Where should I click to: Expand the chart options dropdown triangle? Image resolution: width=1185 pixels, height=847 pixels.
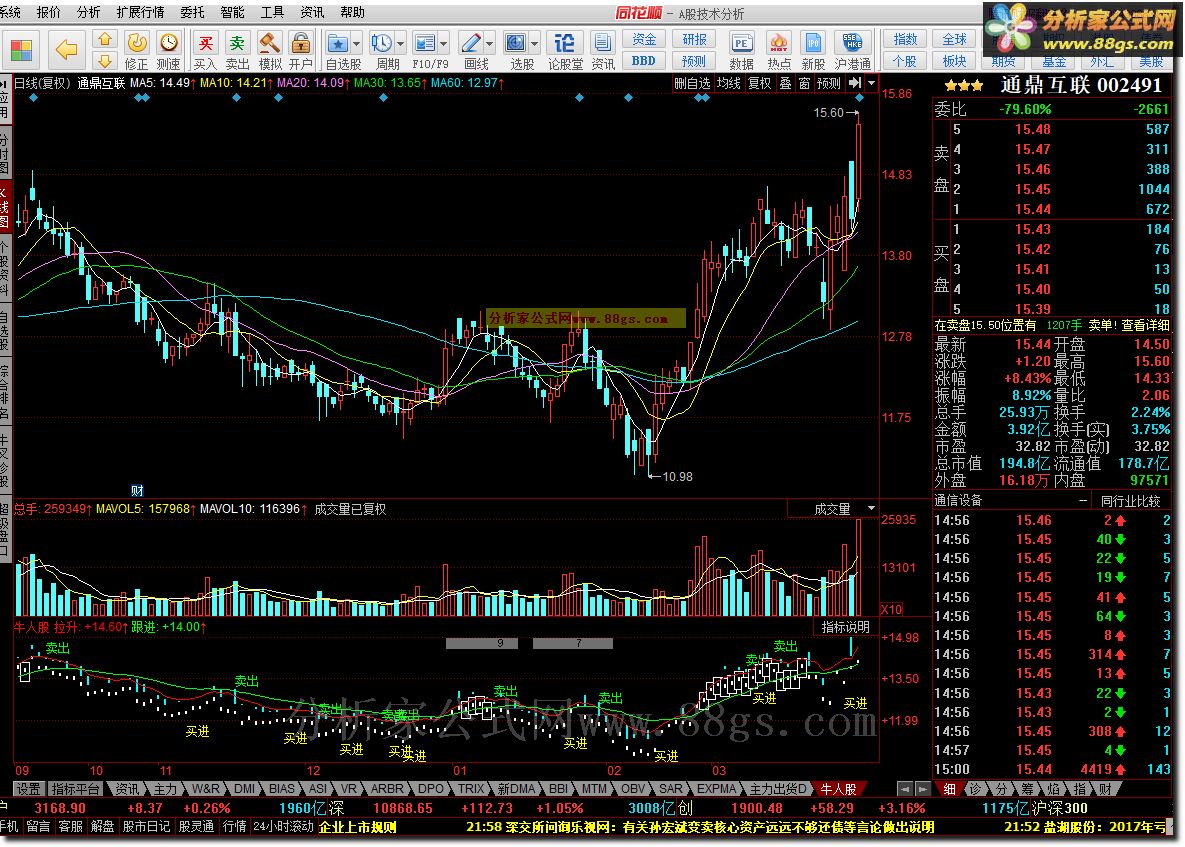(871, 83)
